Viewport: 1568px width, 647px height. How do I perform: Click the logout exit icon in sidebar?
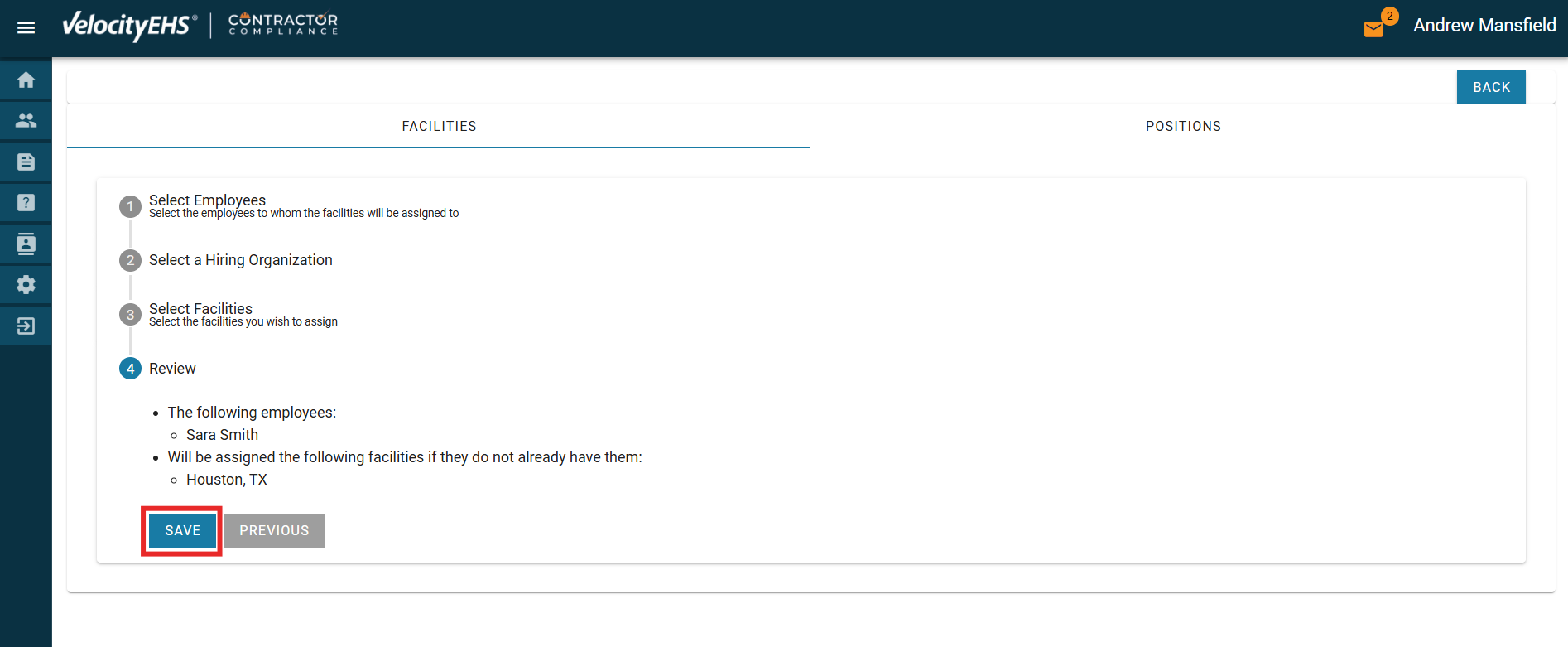point(26,326)
